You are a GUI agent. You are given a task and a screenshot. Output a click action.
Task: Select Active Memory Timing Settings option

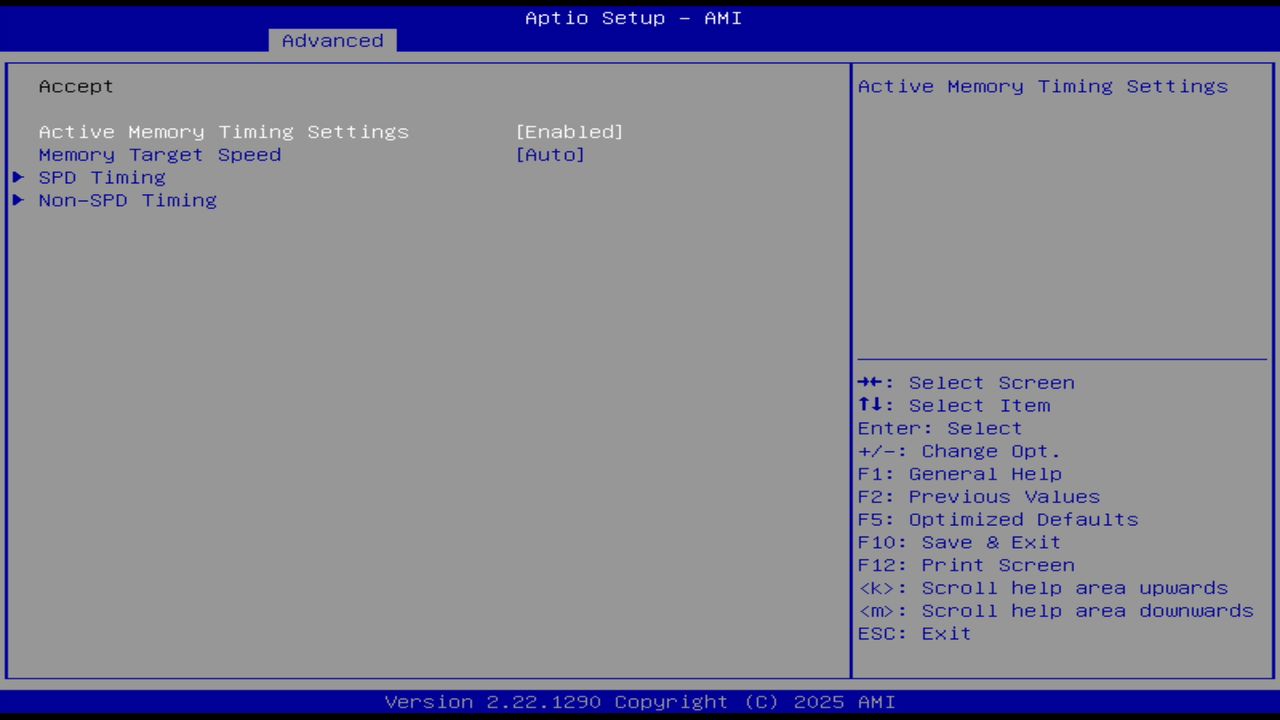coord(224,132)
